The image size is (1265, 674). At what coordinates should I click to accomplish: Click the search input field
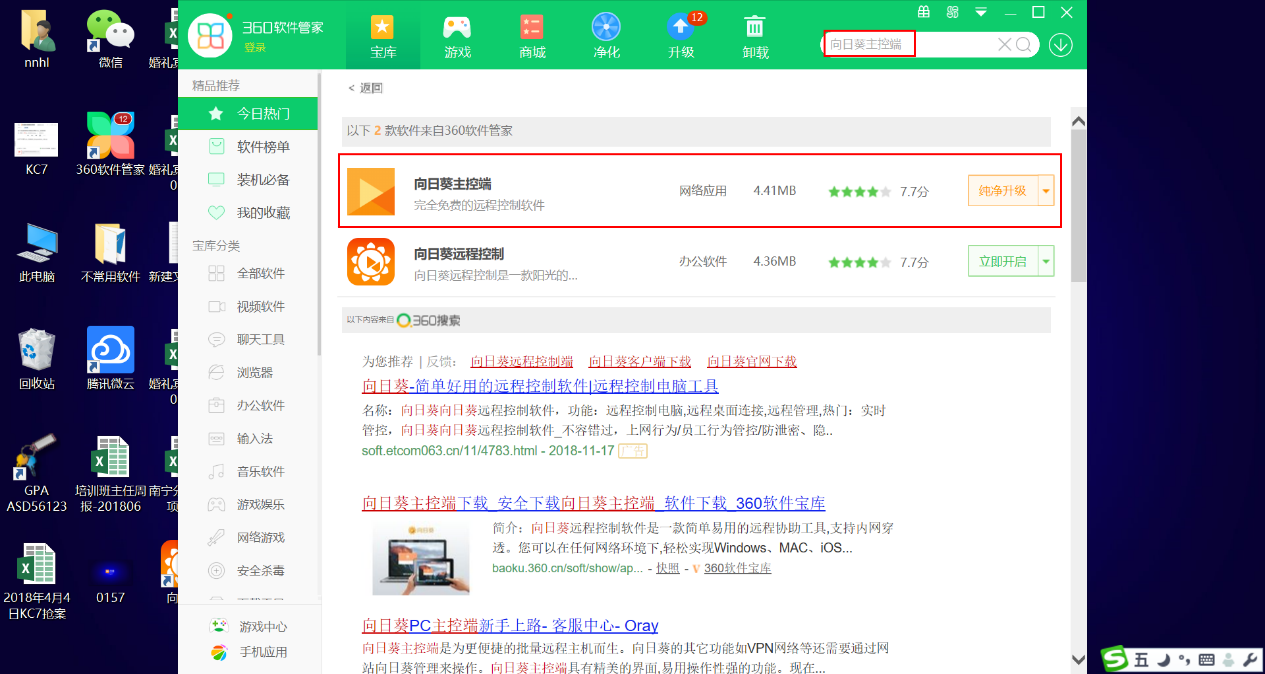pos(905,45)
